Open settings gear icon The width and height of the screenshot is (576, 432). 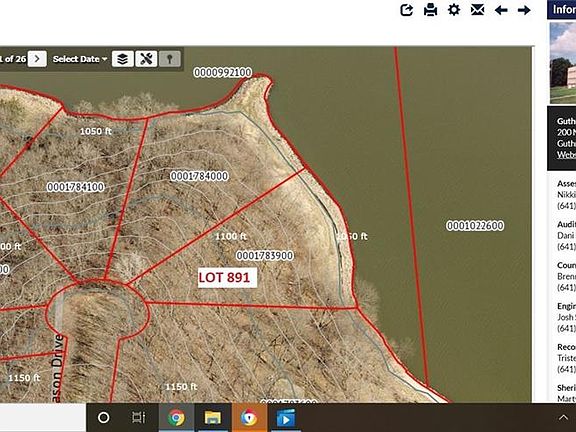pyautogui.click(x=454, y=10)
